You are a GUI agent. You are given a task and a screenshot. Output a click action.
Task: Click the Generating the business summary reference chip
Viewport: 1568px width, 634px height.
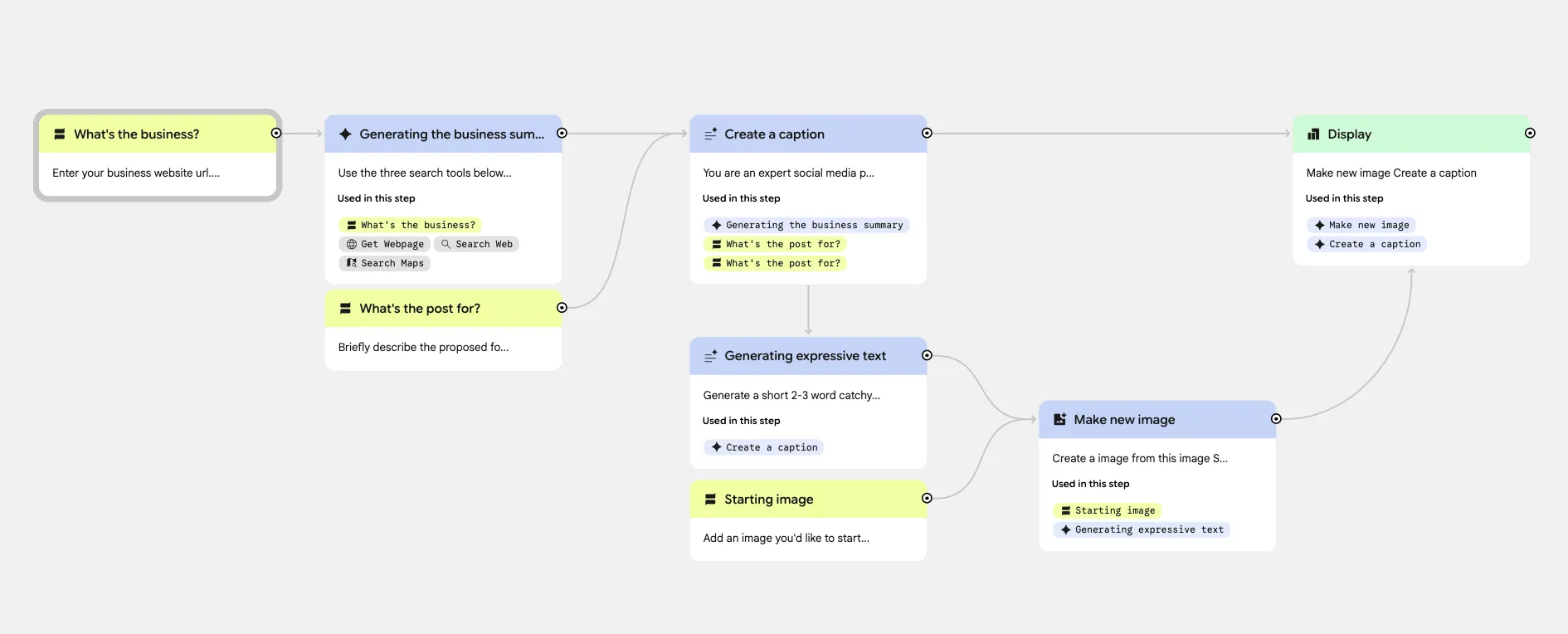806,225
